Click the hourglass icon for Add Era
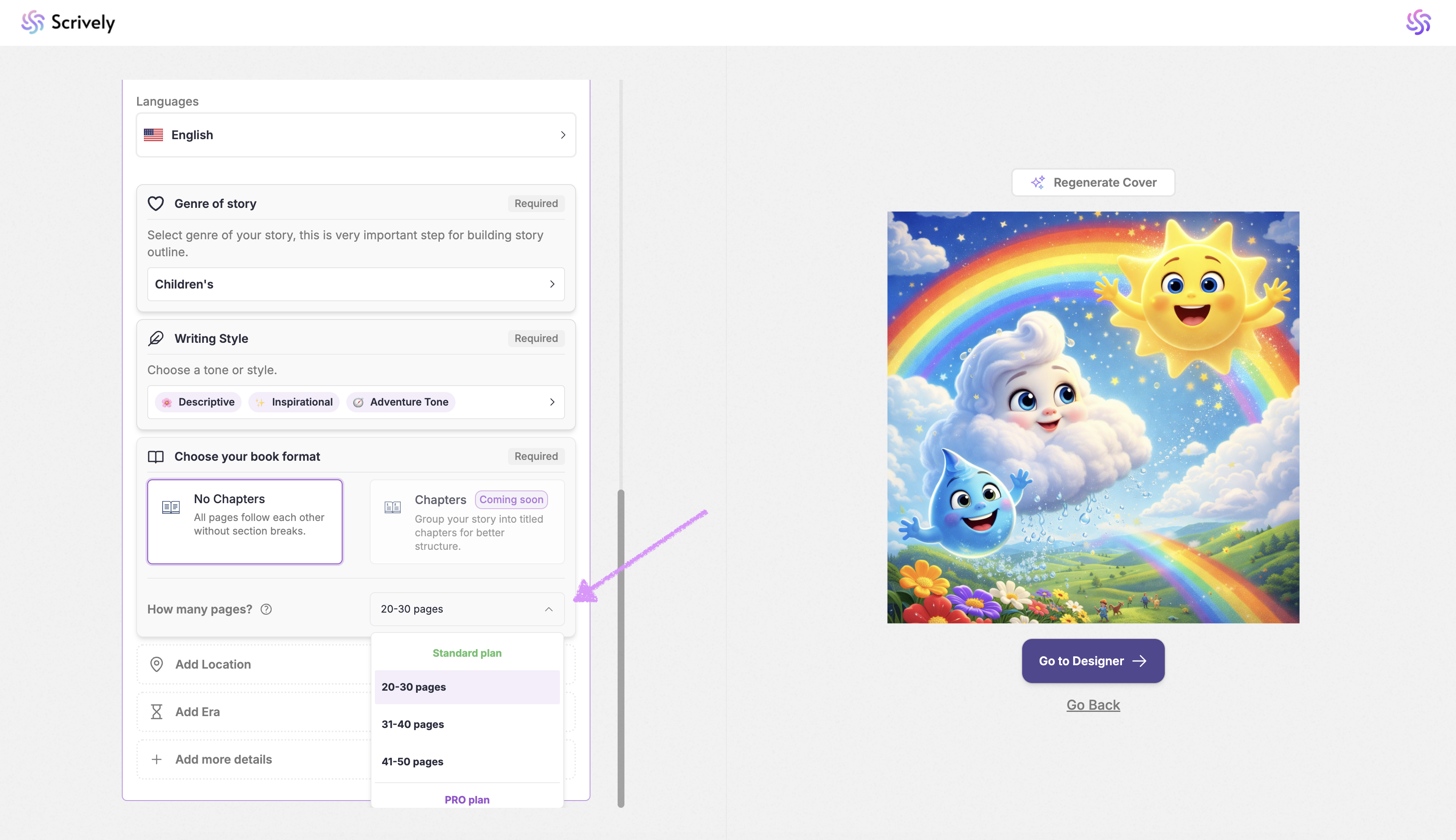Viewport: 1456px width, 840px height. (156, 712)
